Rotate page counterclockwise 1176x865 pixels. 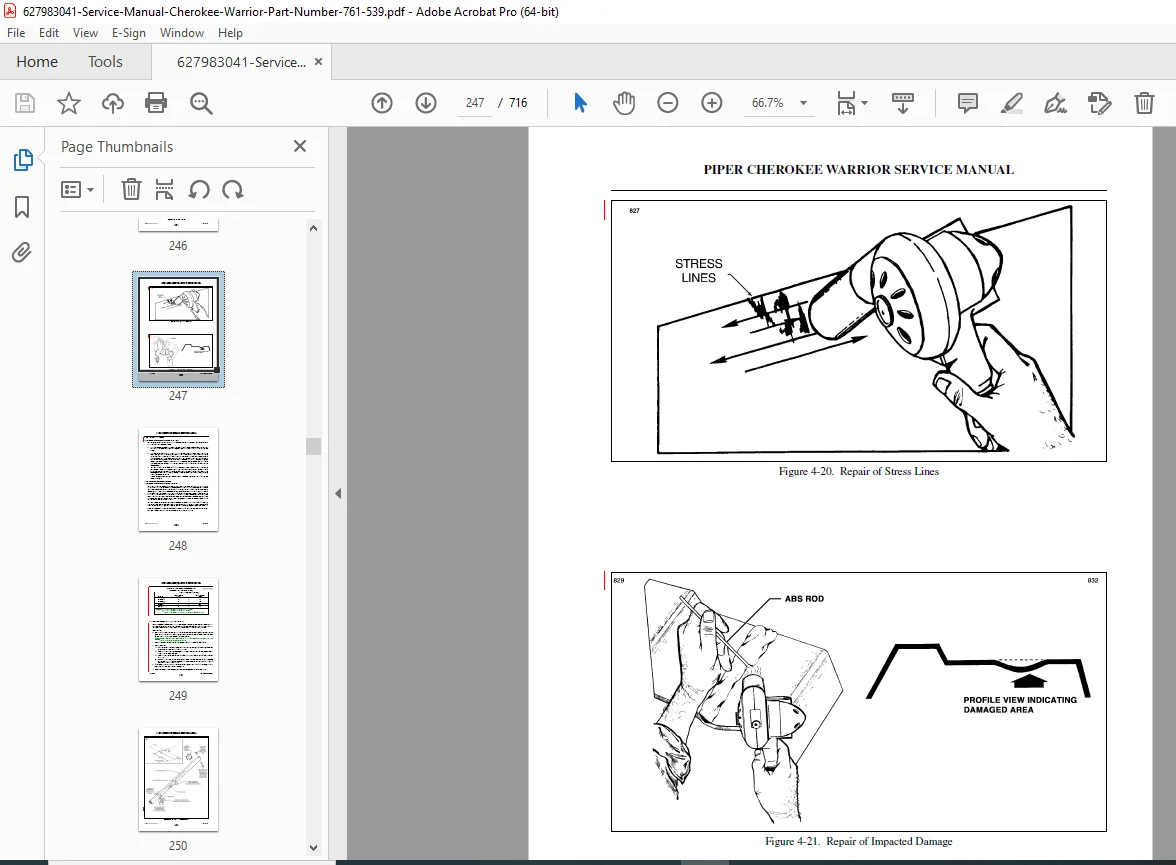pos(199,190)
